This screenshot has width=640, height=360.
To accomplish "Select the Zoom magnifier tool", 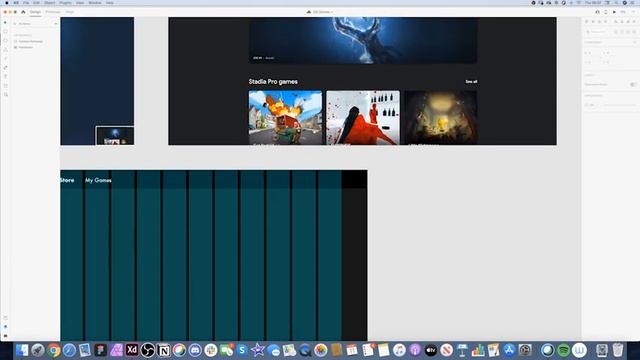I will click(5, 95).
